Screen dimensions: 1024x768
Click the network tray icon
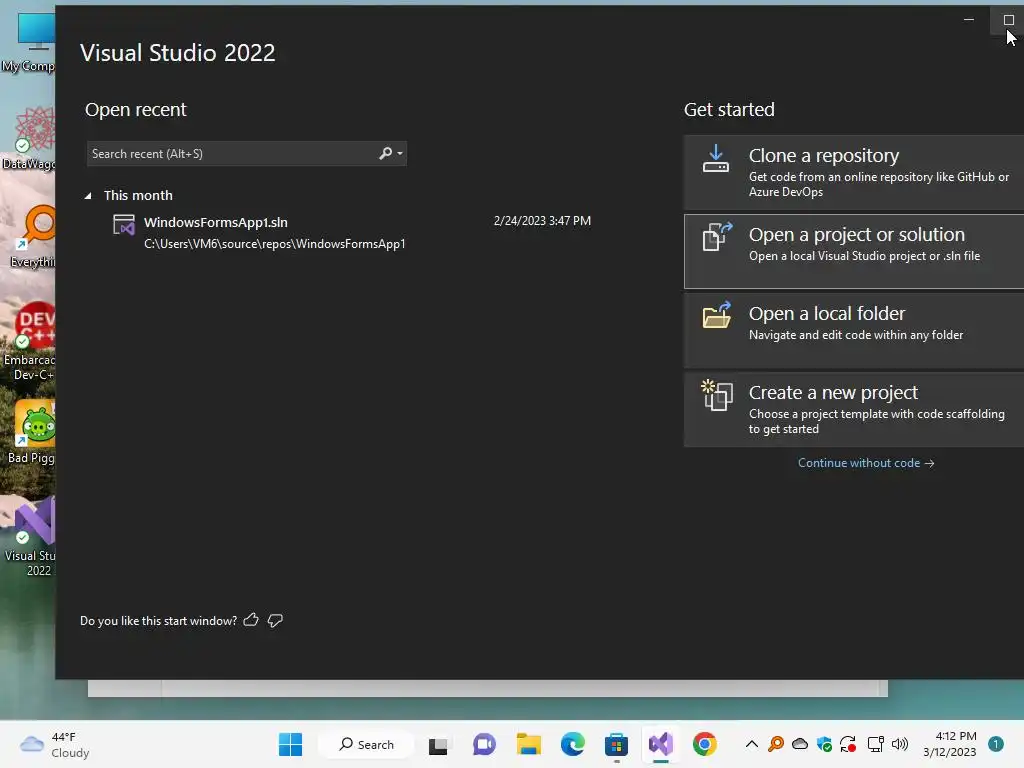pyautogui.click(x=876, y=744)
